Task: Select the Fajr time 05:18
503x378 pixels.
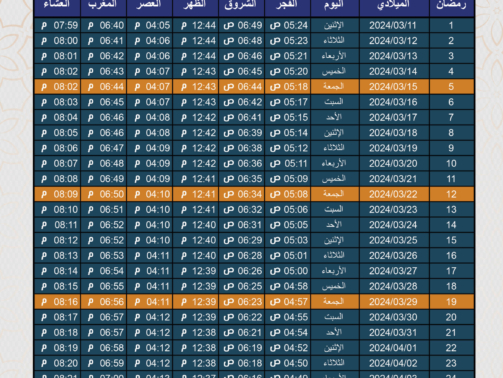Action: tap(288, 87)
